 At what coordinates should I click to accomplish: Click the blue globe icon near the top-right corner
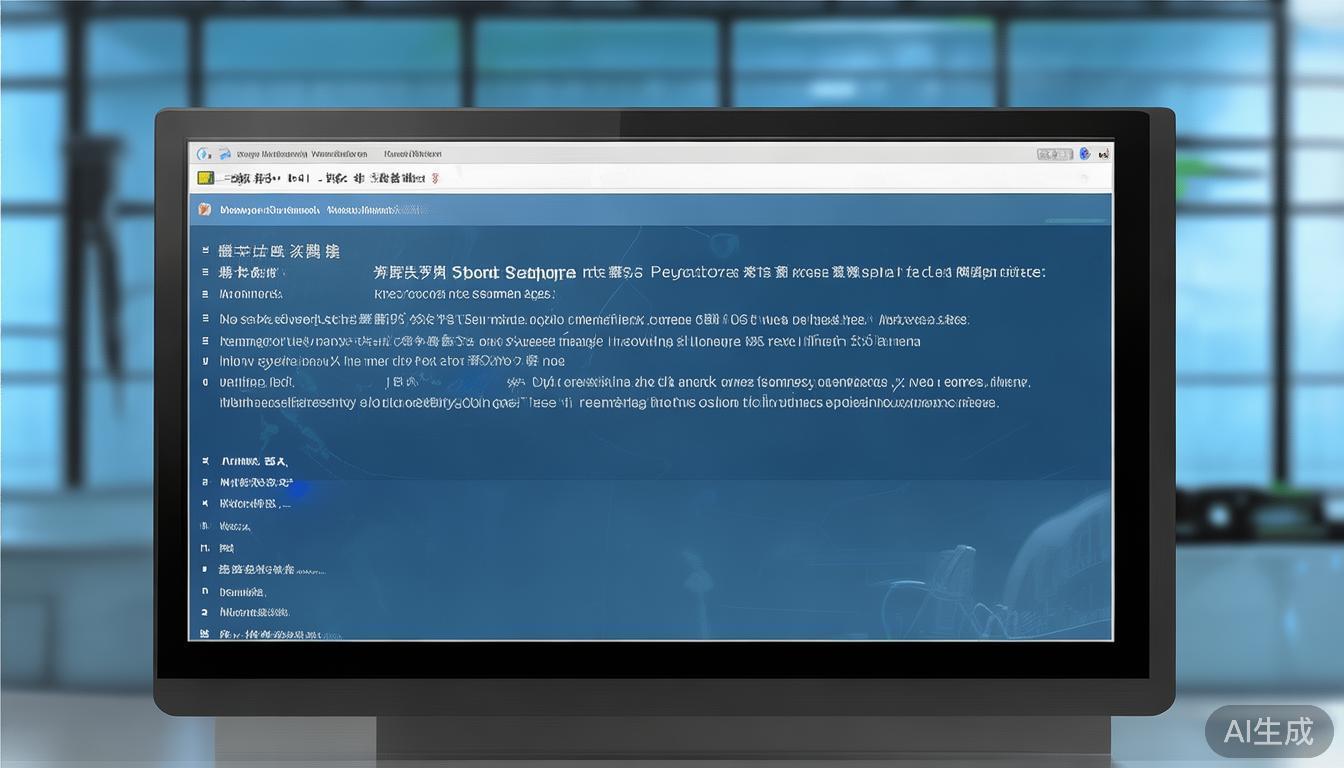click(x=1084, y=153)
